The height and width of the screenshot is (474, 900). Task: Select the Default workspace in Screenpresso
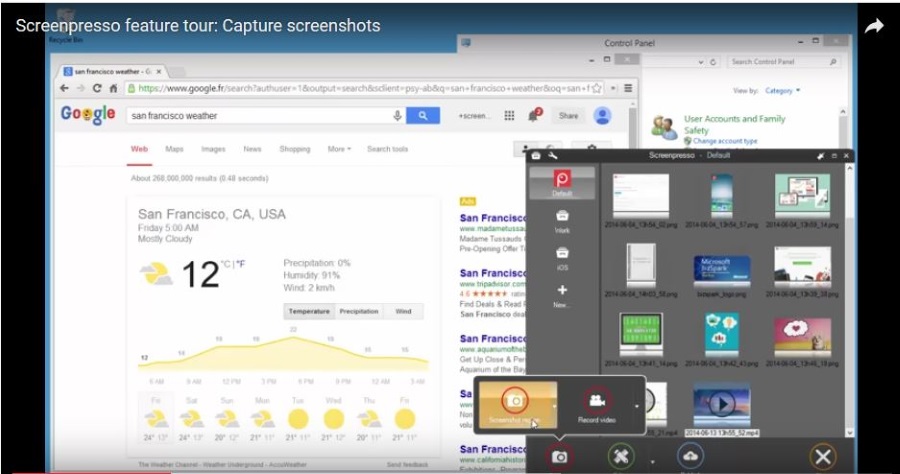[562, 183]
